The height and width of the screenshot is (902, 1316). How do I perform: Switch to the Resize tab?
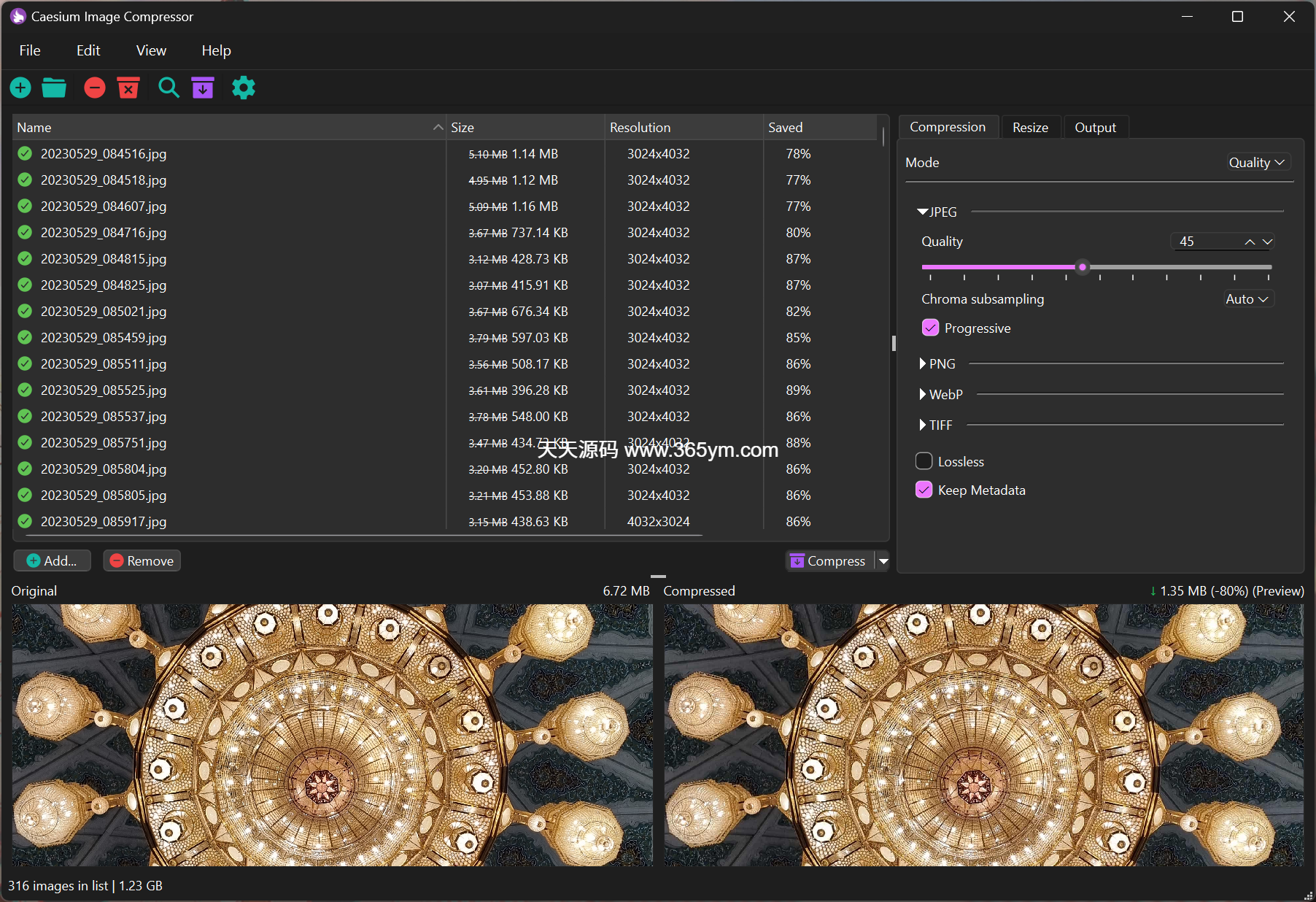1029,128
